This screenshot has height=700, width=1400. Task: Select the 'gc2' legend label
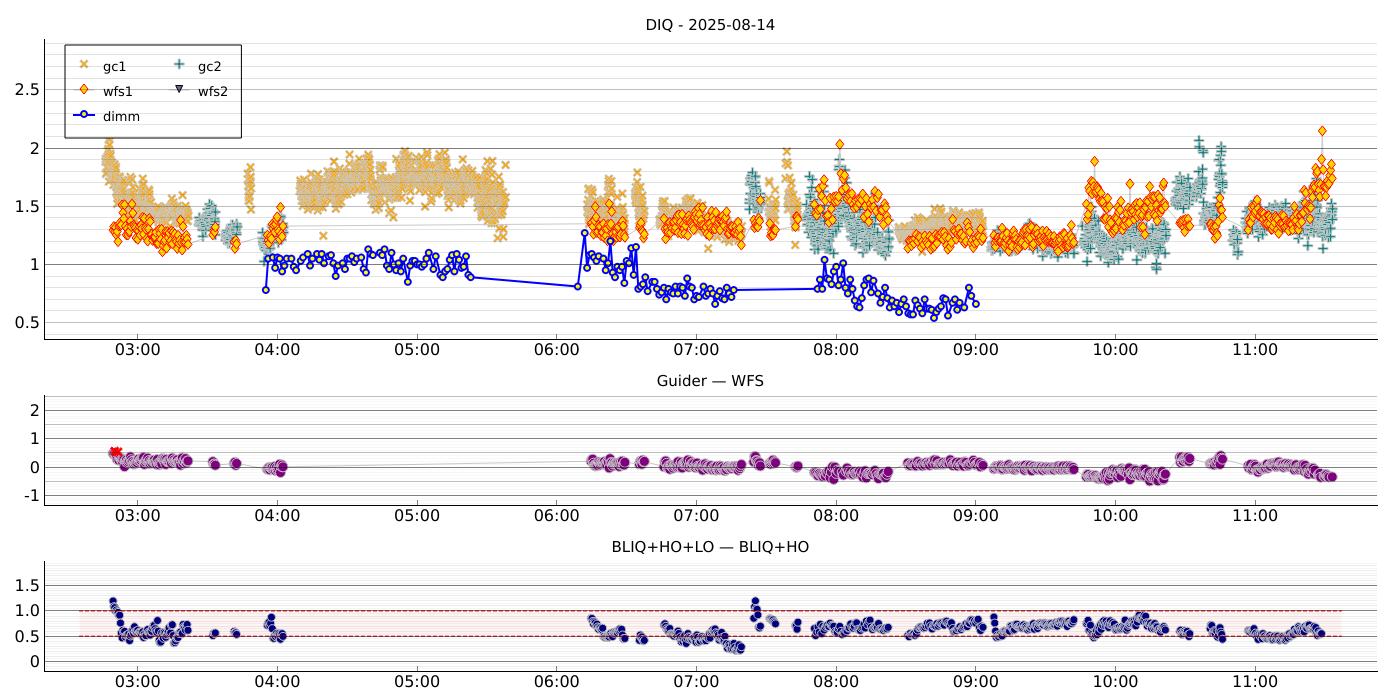(x=210, y=67)
